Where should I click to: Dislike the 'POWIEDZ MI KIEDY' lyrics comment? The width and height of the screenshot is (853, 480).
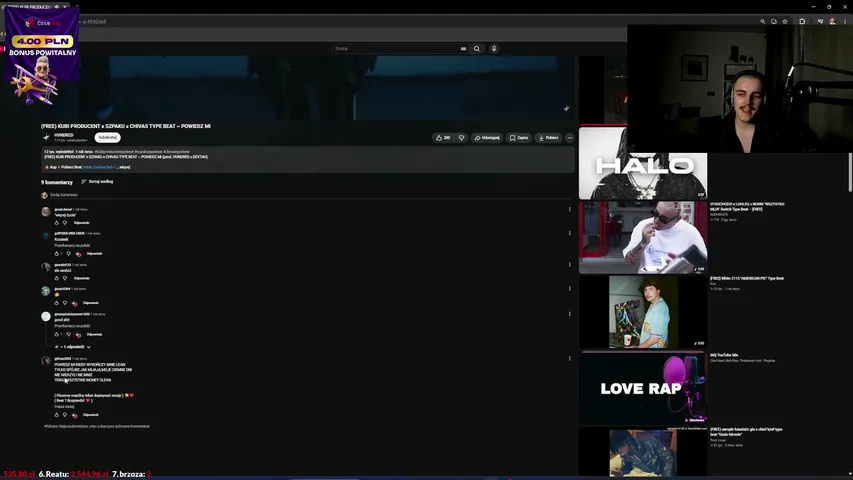(x=65, y=415)
